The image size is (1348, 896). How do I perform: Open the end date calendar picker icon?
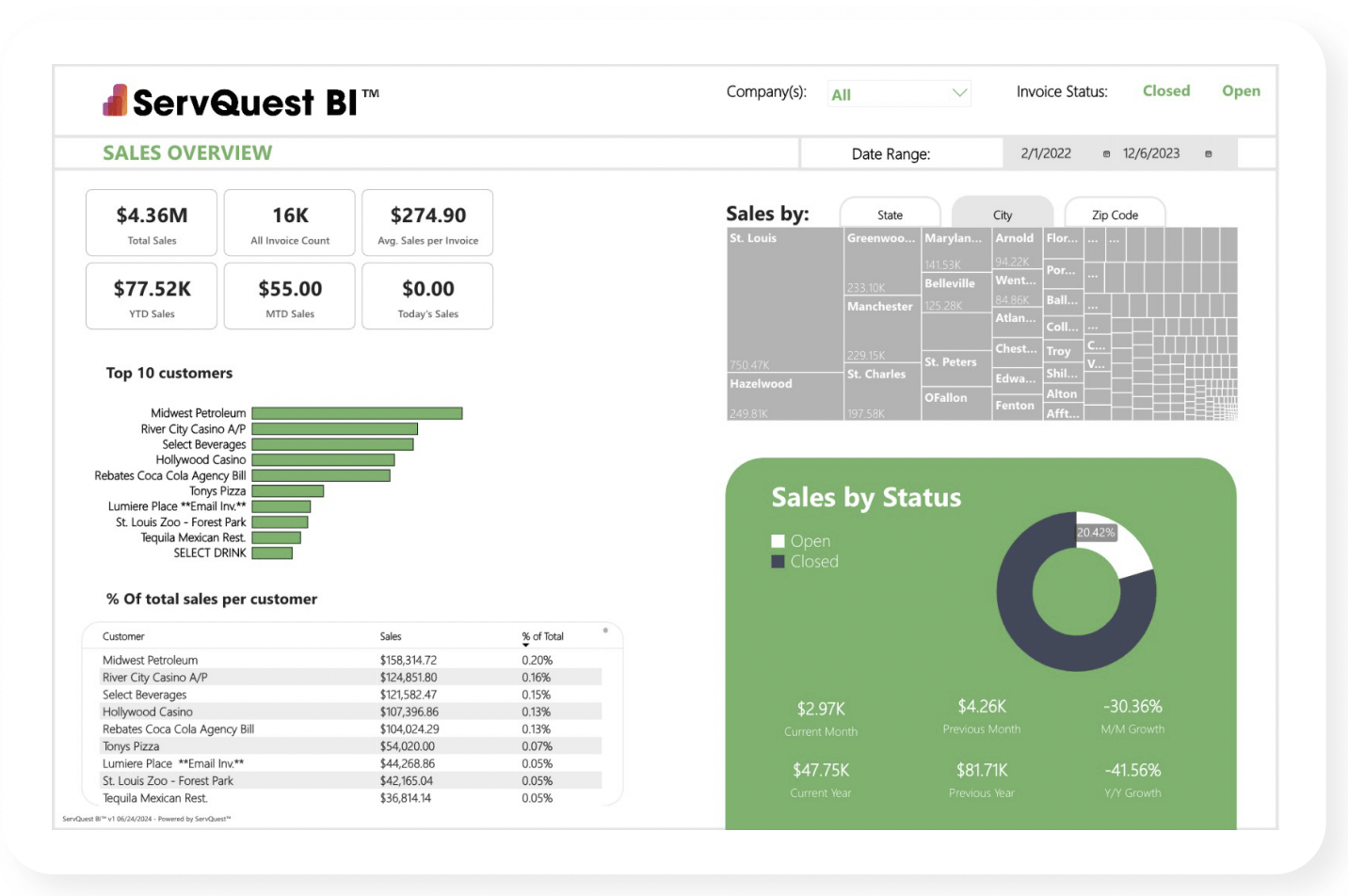(x=1208, y=154)
